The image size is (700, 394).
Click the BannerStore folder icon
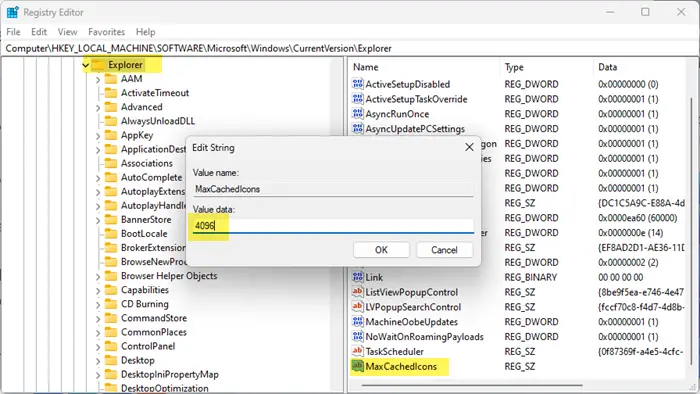pos(111,220)
